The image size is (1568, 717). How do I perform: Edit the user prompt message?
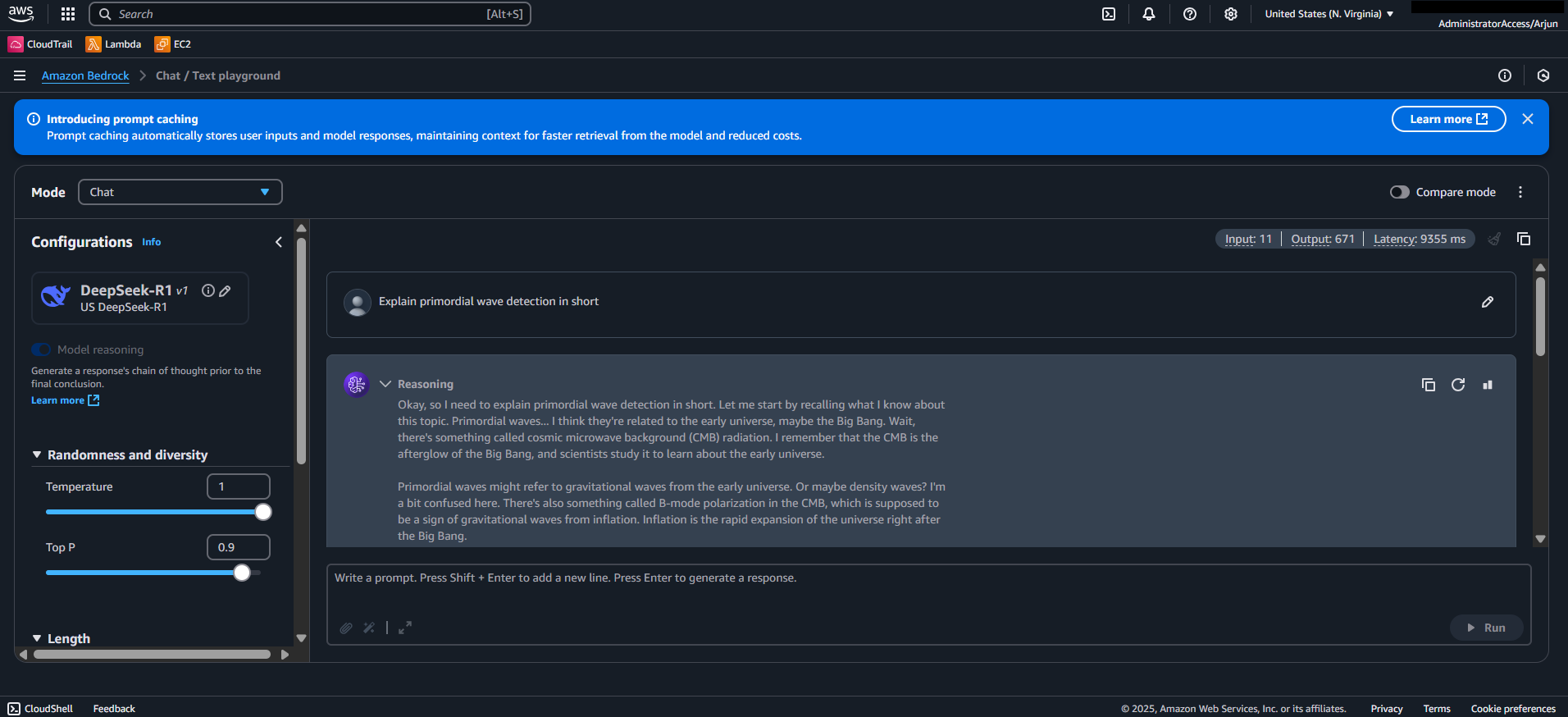[x=1488, y=302]
